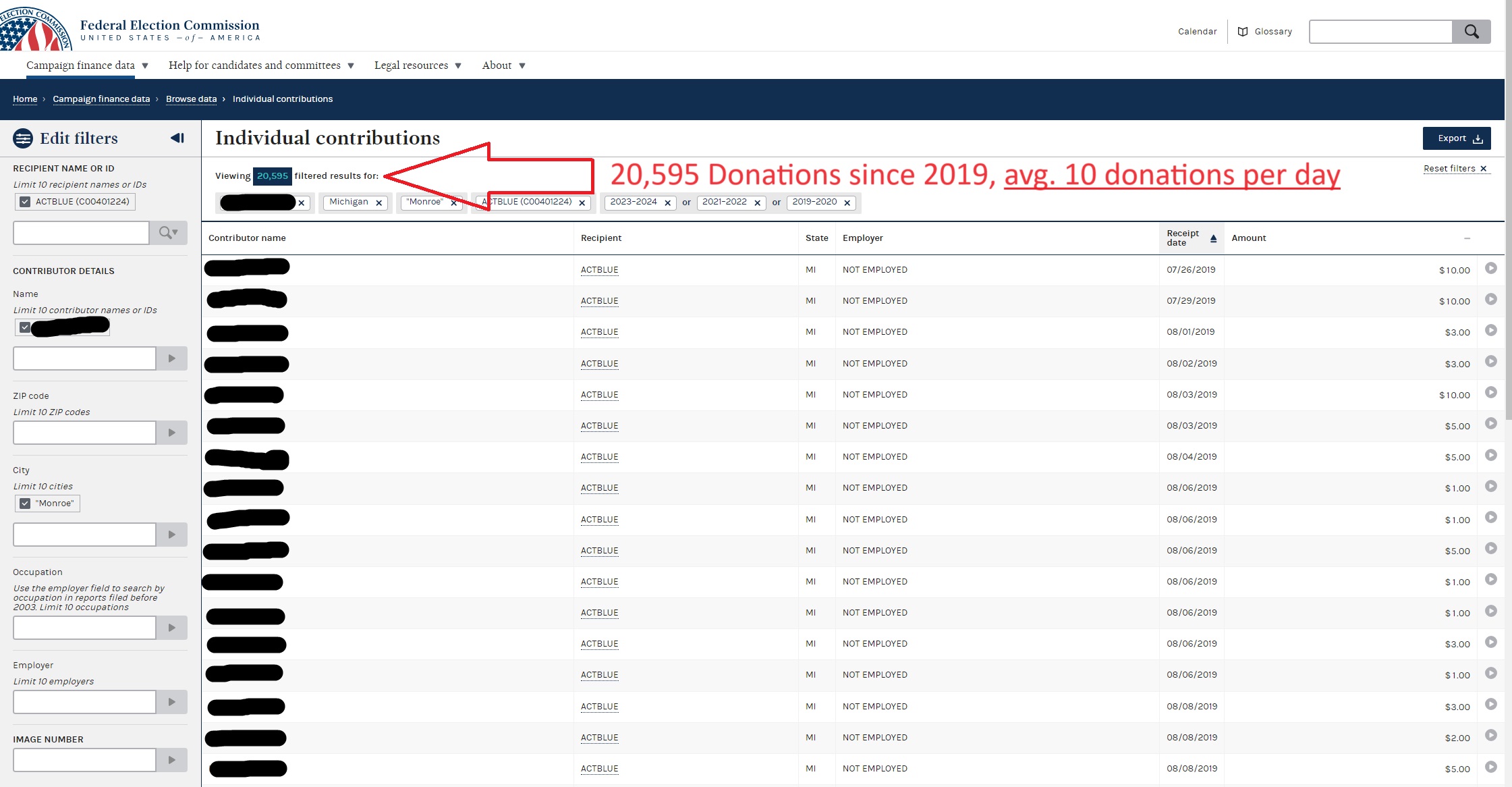The image size is (1512, 787).
Task: Click the ZIP code input field
Action: 84,433
